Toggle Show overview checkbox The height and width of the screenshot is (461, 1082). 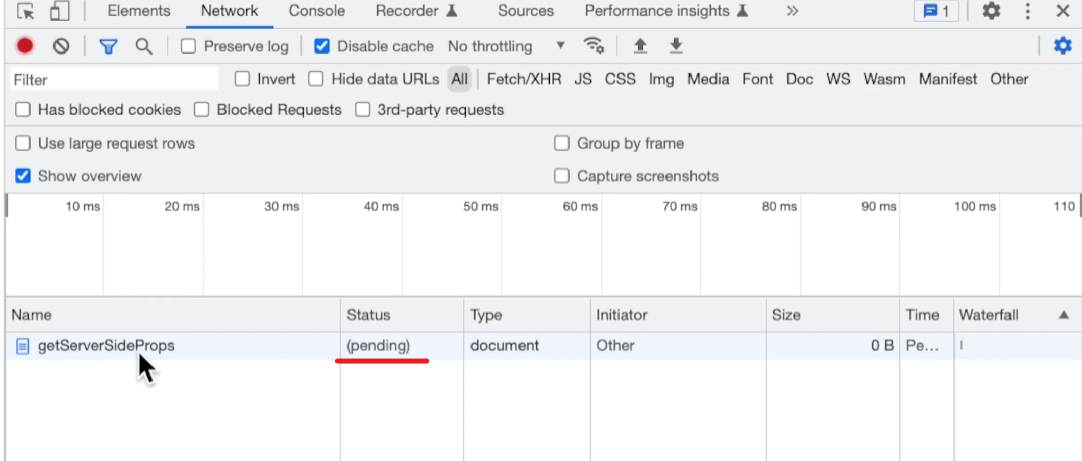point(23,176)
